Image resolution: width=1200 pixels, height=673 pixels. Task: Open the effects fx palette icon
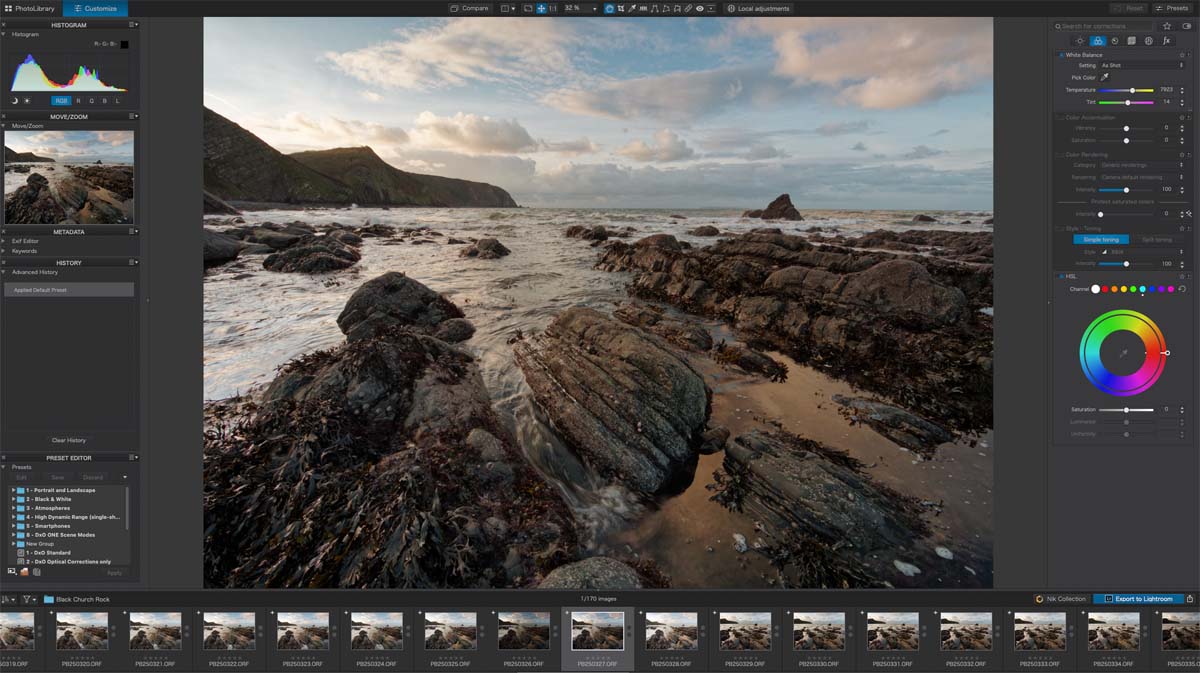(1166, 41)
